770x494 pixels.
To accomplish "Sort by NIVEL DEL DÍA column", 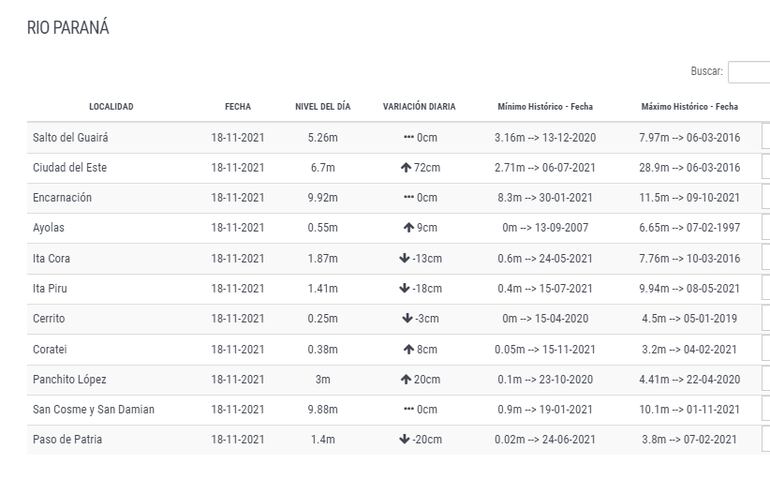I will (323, 107).
